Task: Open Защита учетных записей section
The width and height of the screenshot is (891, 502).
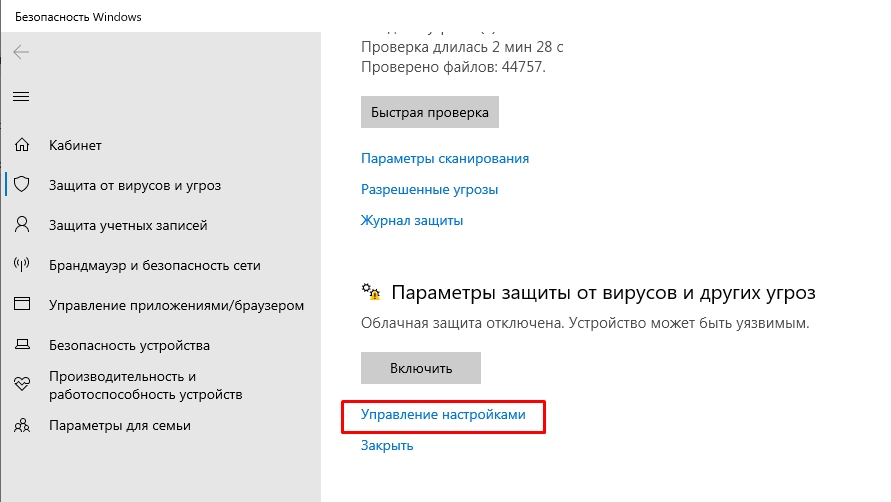Action: coord(128,225)
